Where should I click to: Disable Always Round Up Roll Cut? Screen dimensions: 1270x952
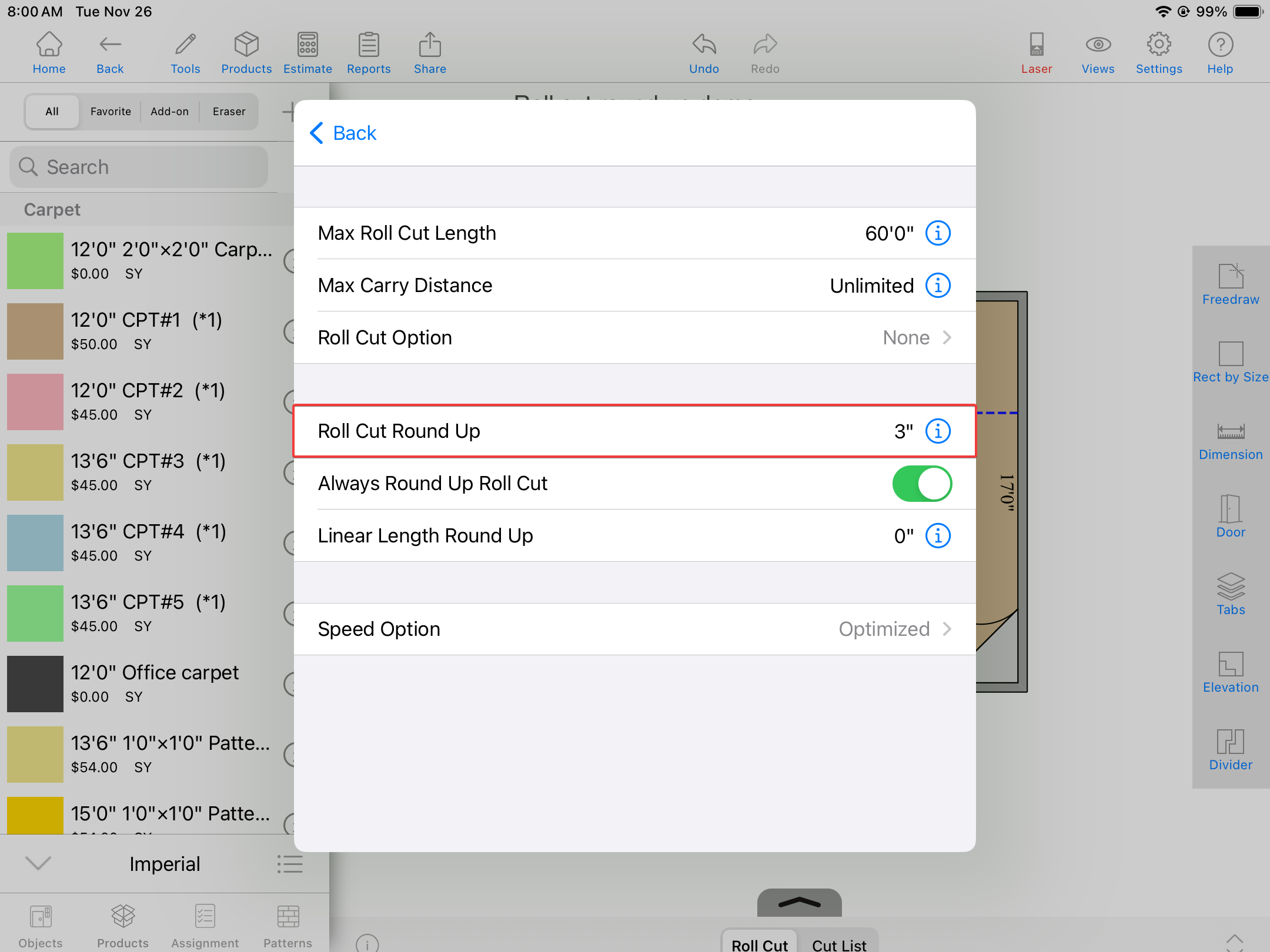(x=922, y=484)
